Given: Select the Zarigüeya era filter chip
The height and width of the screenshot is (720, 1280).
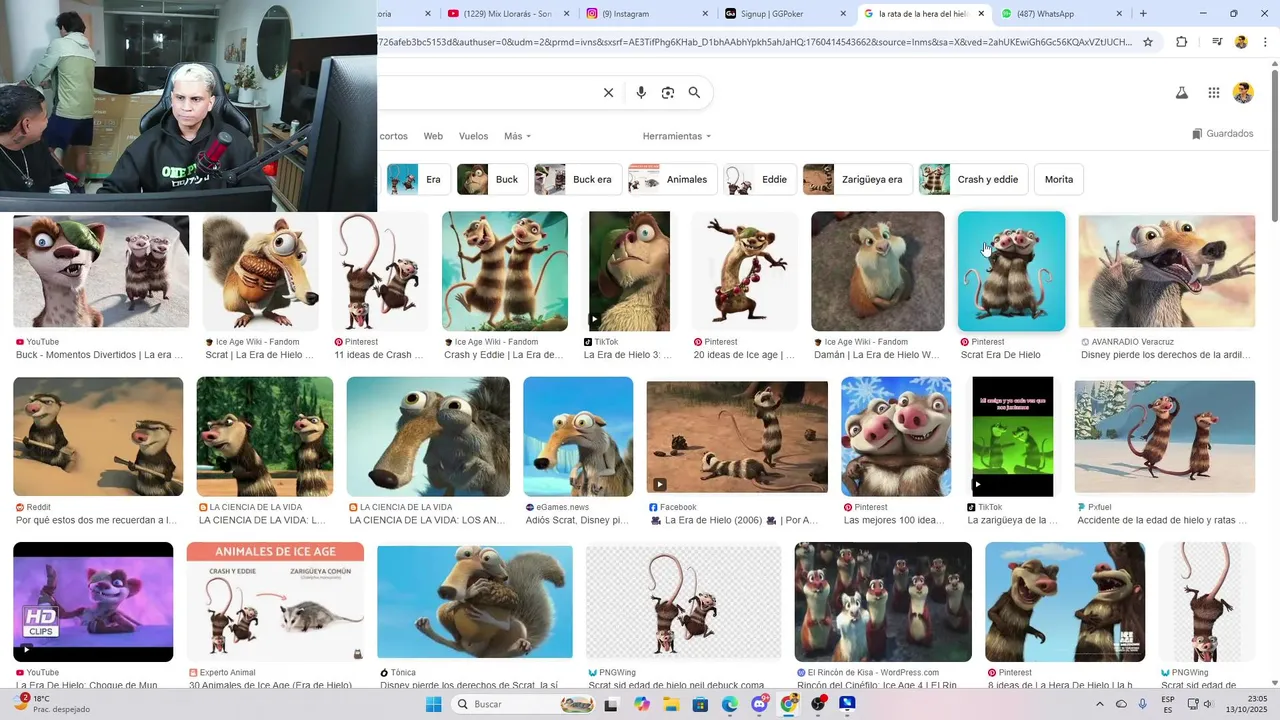Looking at the screenshot, I should pyautogui.click(x=858, y=179).
